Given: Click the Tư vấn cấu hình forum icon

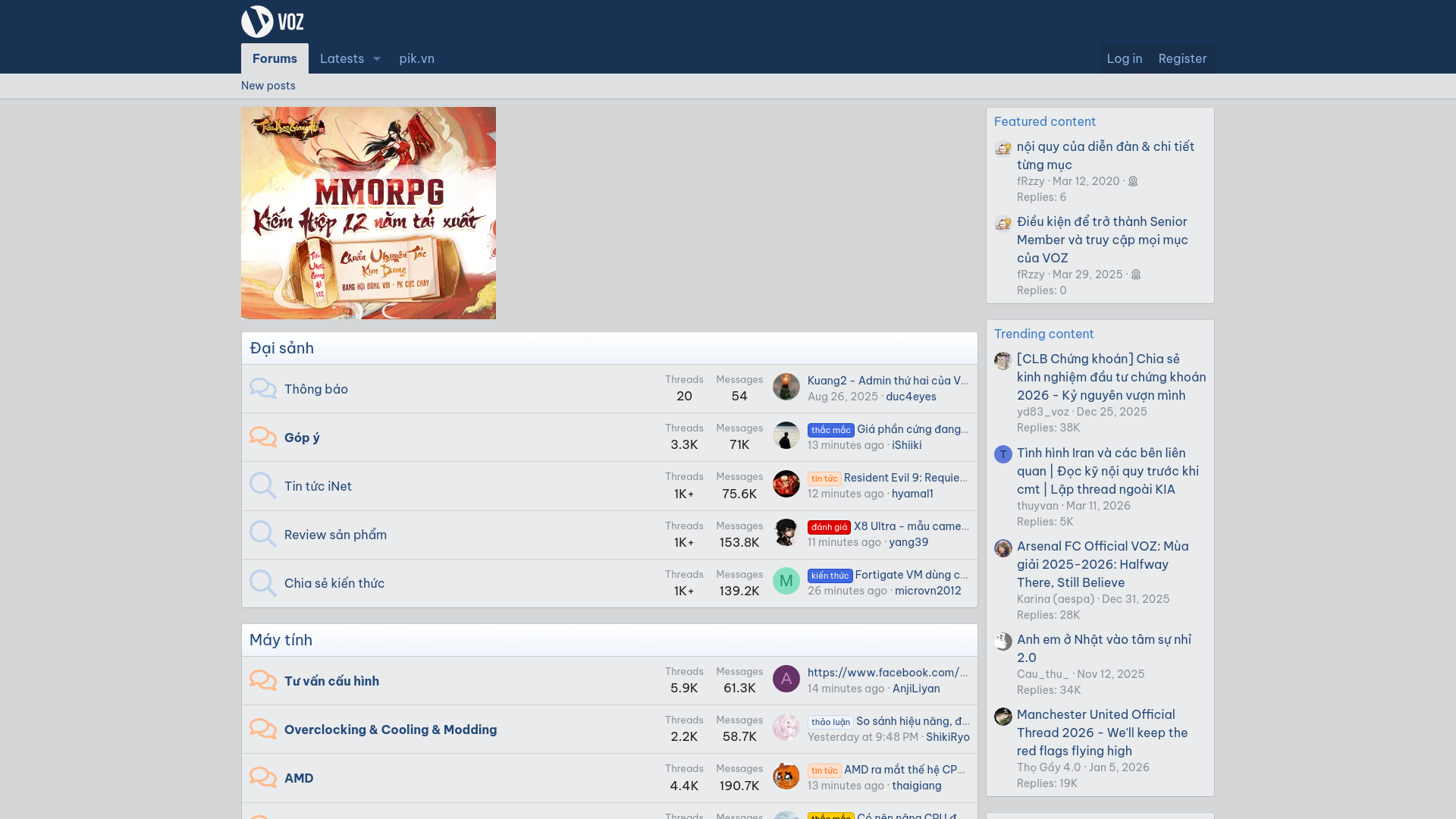Looking at the screenshot, I should click(263, 680).
